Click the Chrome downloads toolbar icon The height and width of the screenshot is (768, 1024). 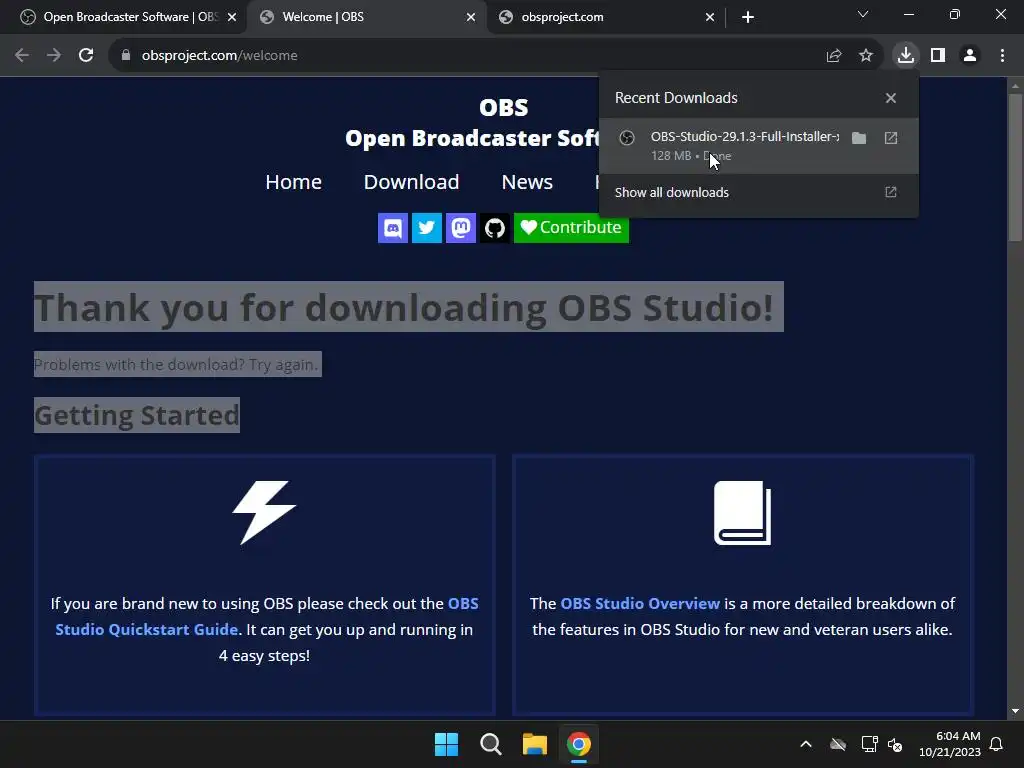click(906, 56)
